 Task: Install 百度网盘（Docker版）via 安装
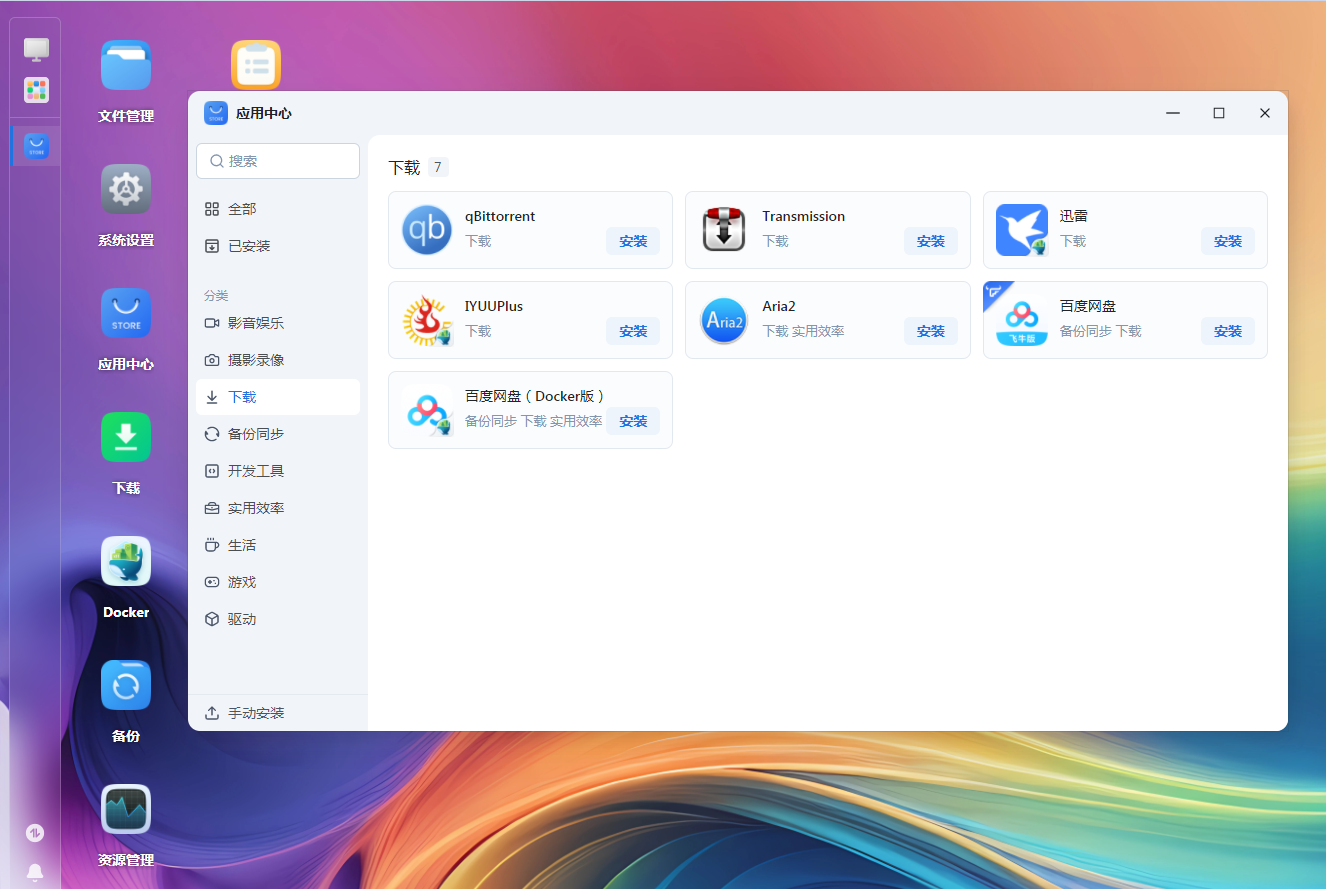[x=633, y=421]
